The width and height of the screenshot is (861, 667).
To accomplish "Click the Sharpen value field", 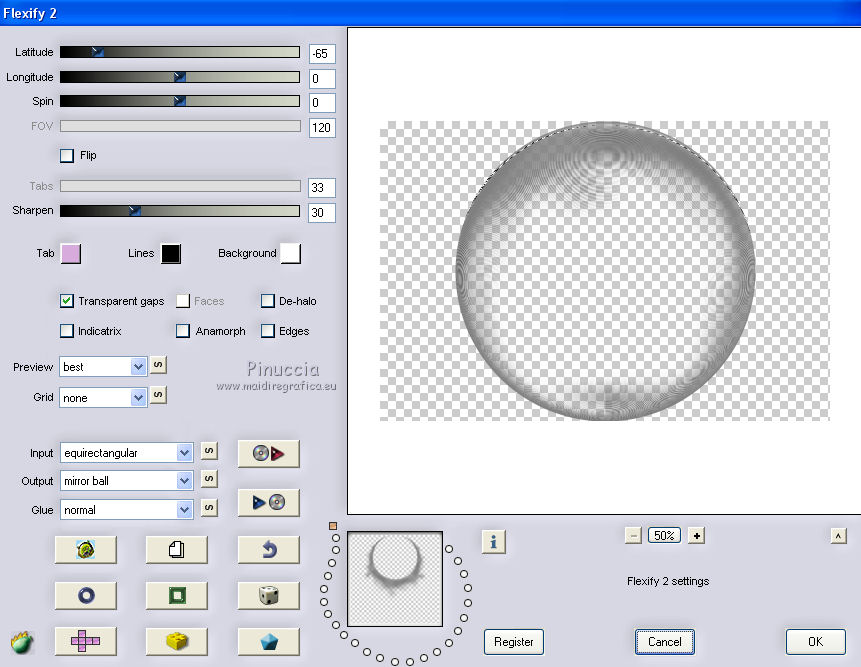I will pyautogui.click(x=322, y=212).
